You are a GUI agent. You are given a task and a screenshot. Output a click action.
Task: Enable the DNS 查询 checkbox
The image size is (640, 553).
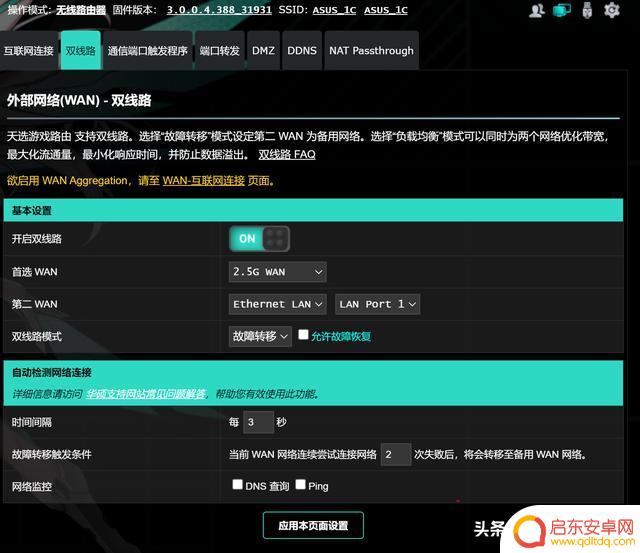(237, 484)
